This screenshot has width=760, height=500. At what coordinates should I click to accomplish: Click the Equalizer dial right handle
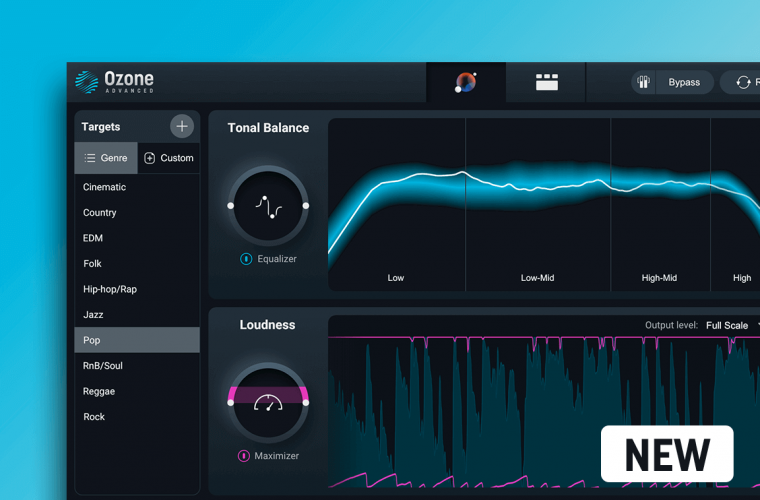click(306, 206)
